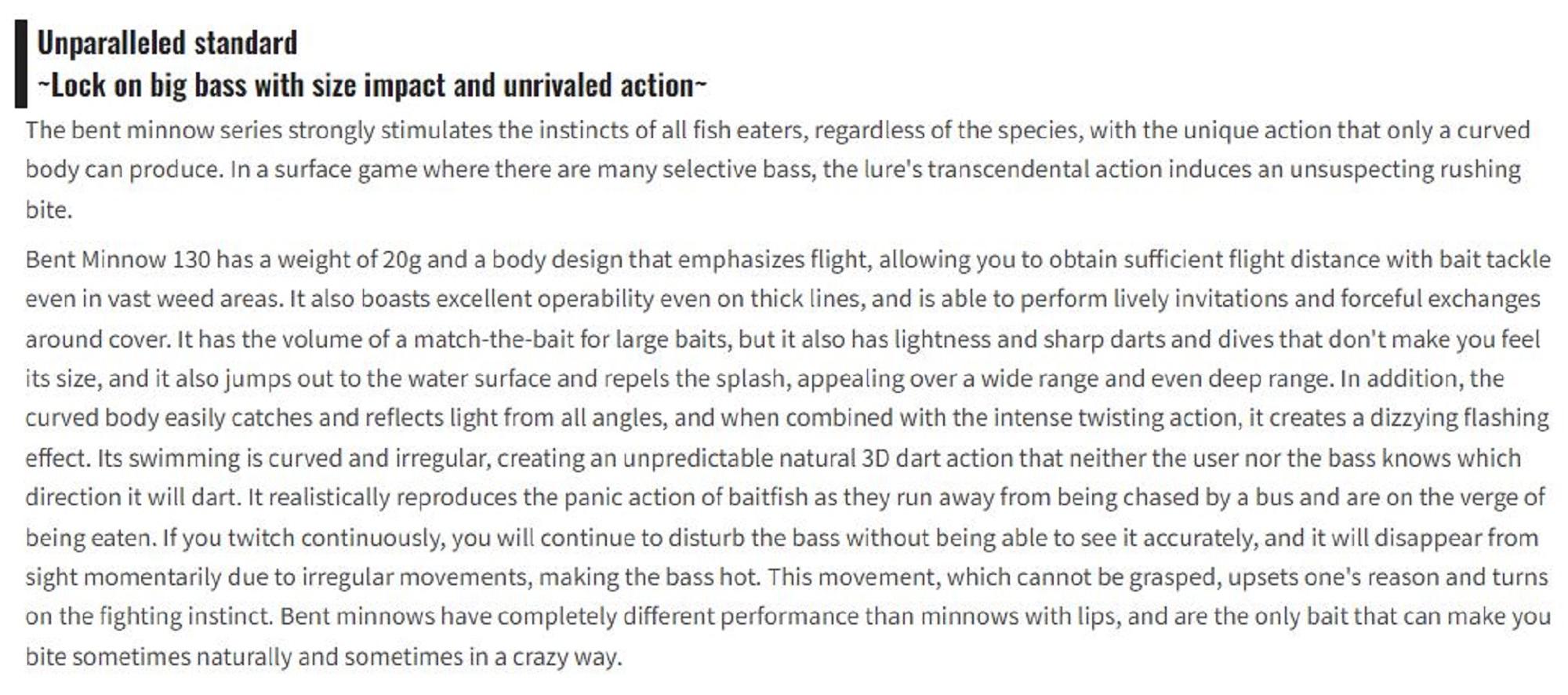Viewport: 1568px width, 695px height.
Task: Click the 'Unparalleled standard' heading
Action: pyautogui.click(x=167, y=43)
